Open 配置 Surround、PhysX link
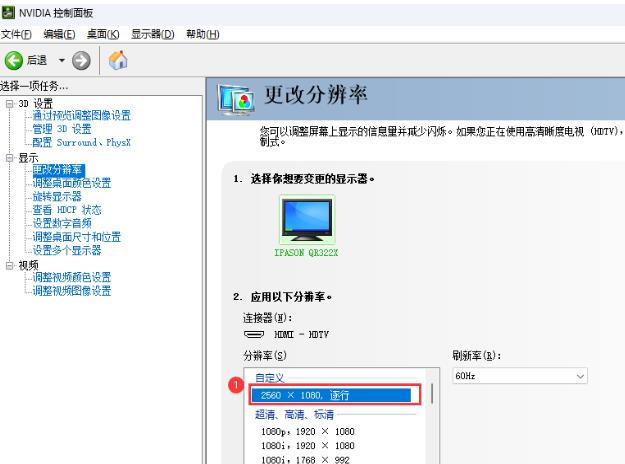625x464 pixels. pos(82,142)
